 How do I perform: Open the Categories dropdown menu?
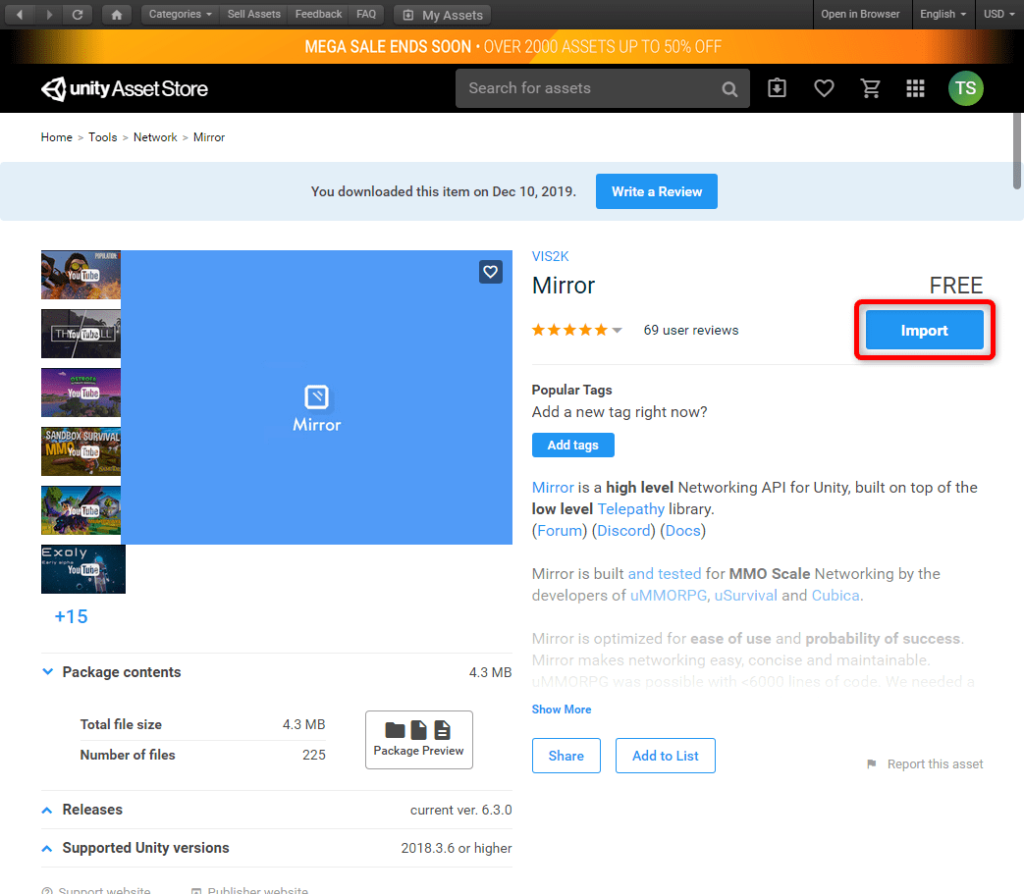(x=180, y=14)
